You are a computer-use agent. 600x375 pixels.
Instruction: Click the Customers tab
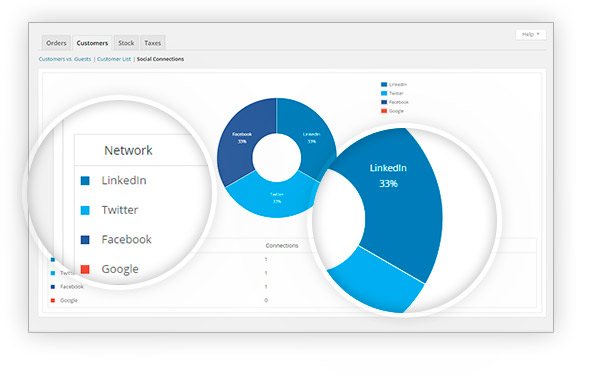92,43
